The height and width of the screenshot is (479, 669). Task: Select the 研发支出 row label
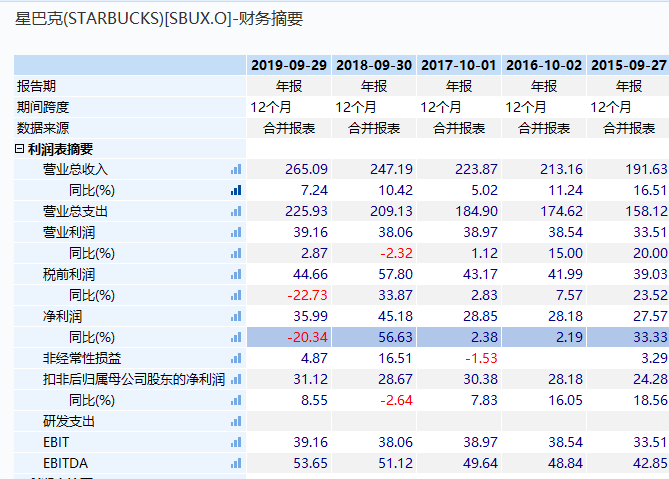pyautogui.click(x=69, y=421)
